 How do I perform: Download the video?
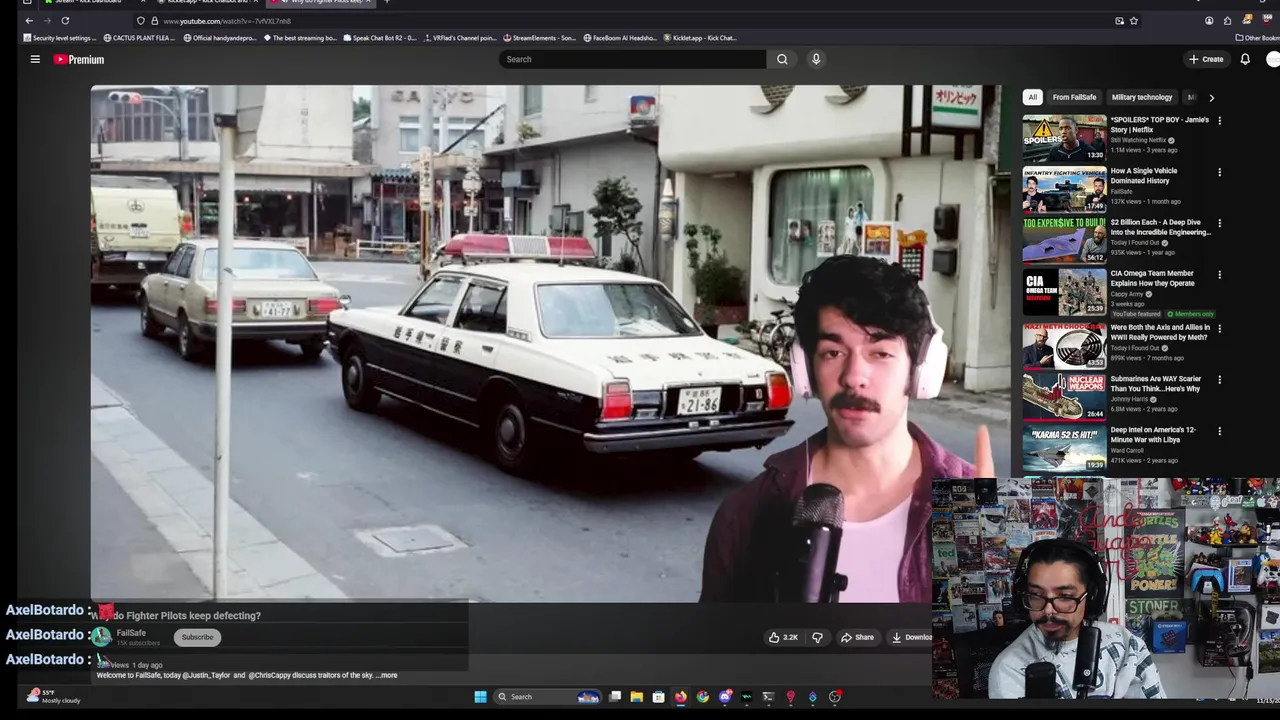tap(912, 637)
